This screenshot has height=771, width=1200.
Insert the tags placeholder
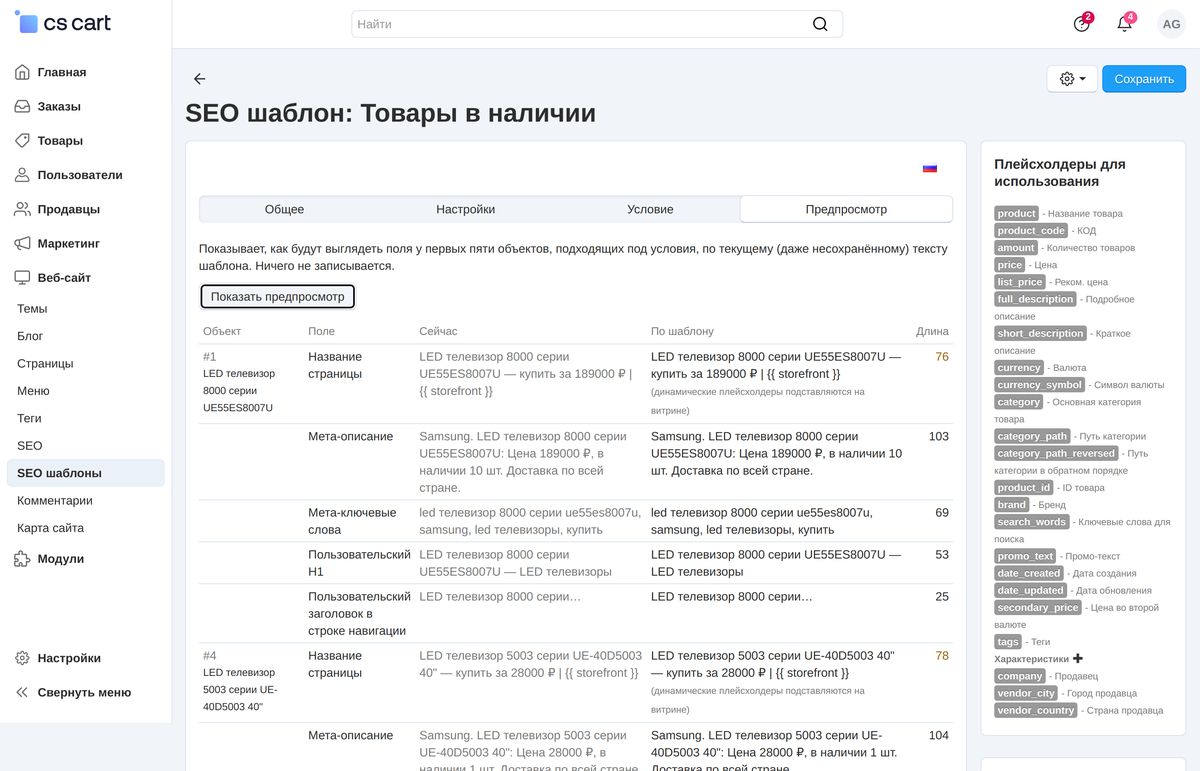tap(1008, 641)
